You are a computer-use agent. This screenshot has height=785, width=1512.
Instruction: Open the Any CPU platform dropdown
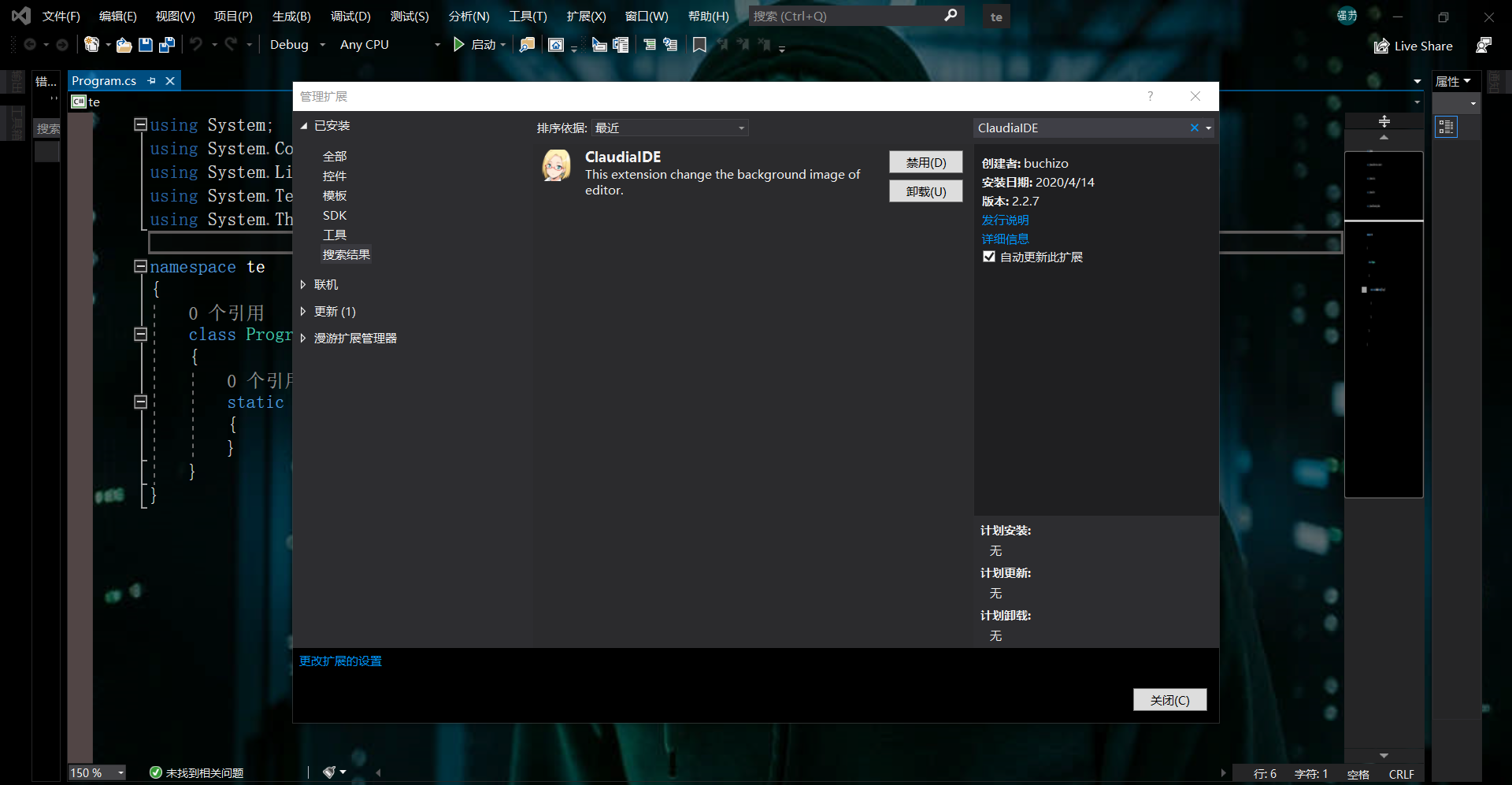click(x=390, y=45)
